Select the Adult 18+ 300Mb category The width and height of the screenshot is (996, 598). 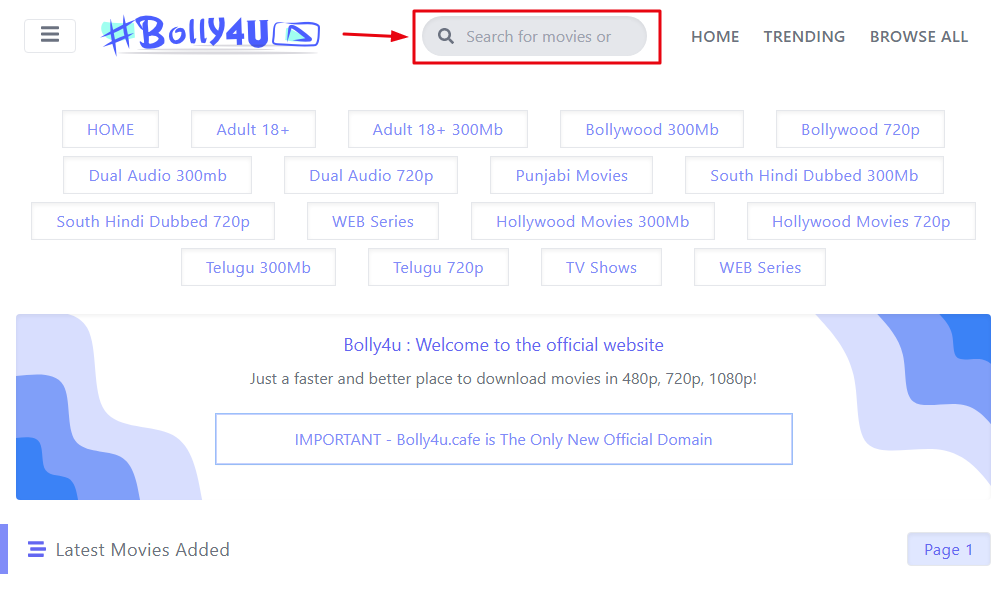point(438,130)
